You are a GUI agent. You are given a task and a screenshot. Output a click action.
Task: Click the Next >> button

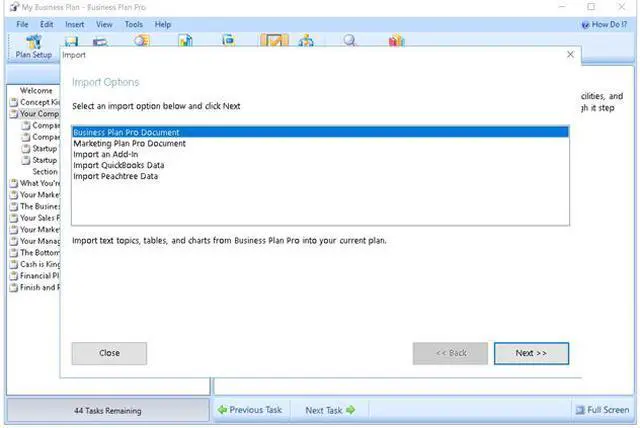pos(531,353)
